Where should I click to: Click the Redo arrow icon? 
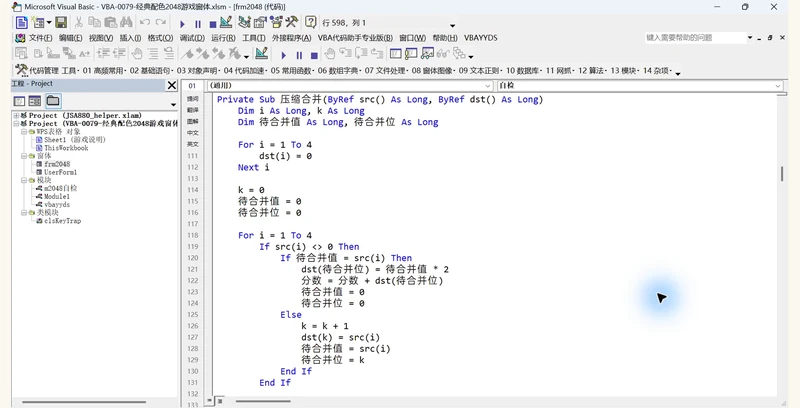(x=161, y=22)
